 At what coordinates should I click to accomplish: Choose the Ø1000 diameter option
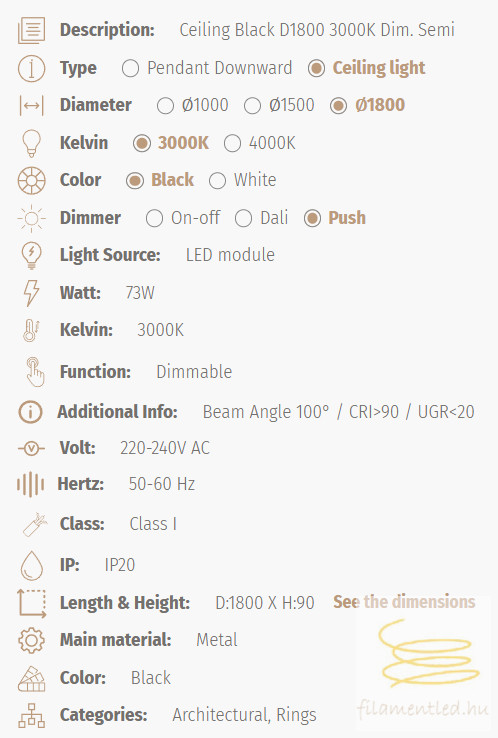click(193, 105)
